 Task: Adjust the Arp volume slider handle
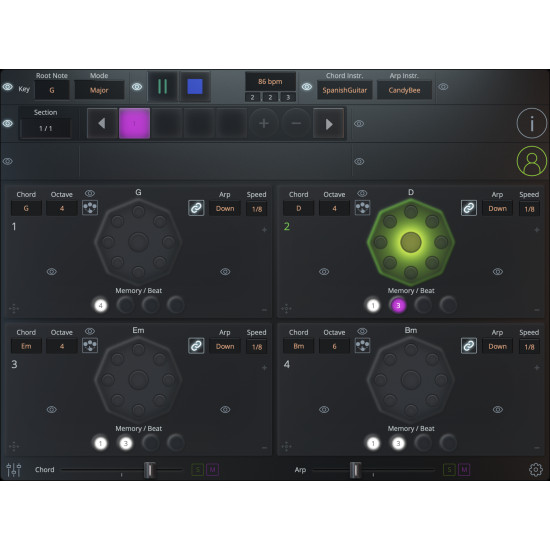pos(355,470)
